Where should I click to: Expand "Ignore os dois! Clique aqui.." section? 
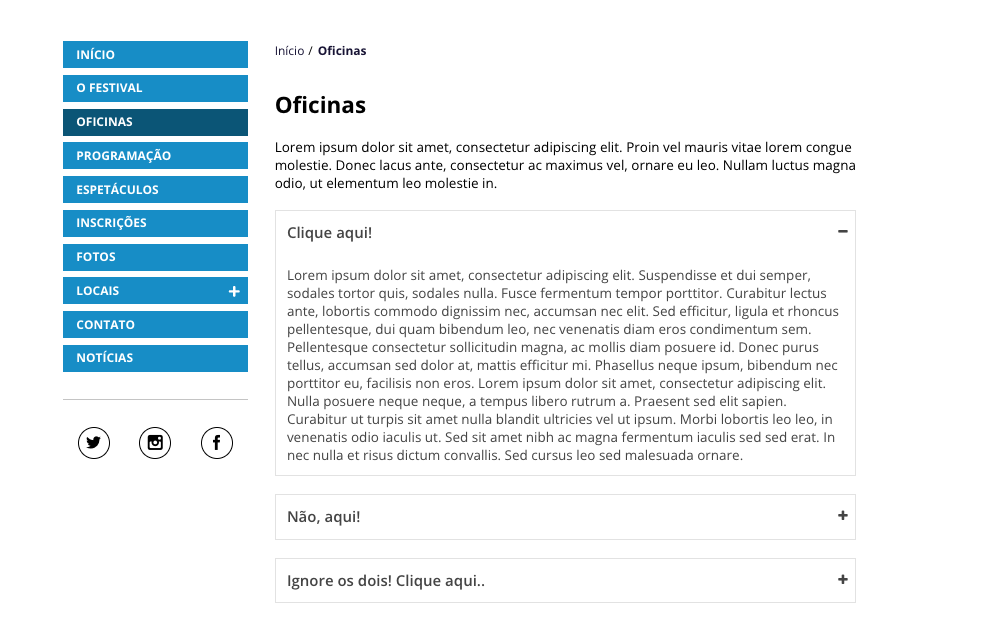(386, 581)
